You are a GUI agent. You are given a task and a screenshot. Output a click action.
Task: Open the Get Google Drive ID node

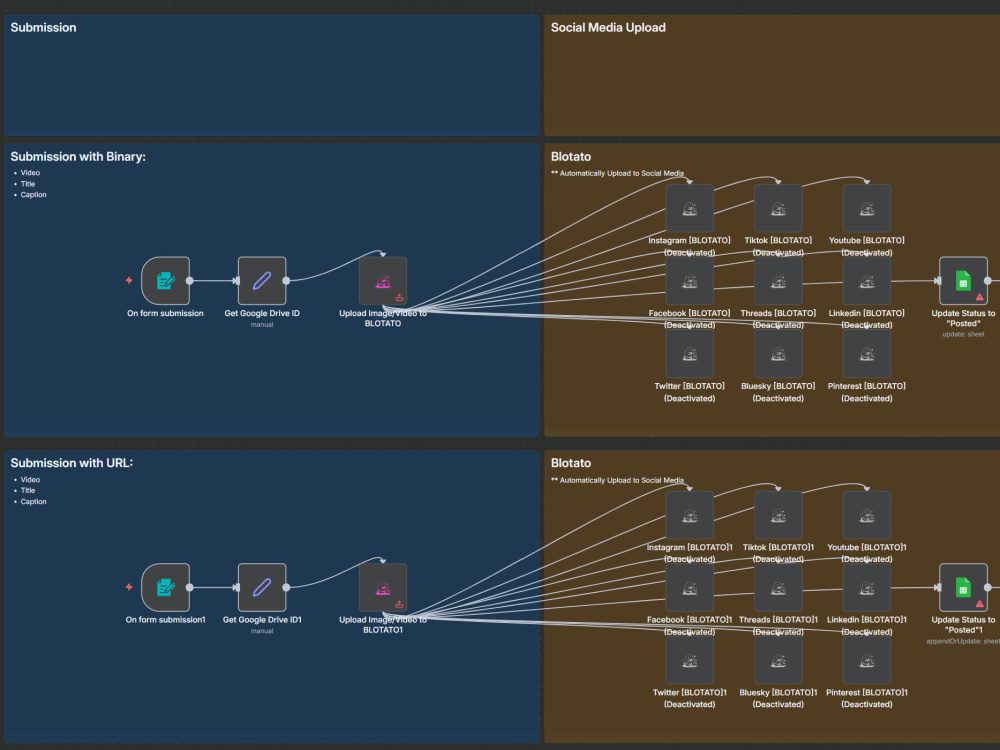(x=262, y=281)
